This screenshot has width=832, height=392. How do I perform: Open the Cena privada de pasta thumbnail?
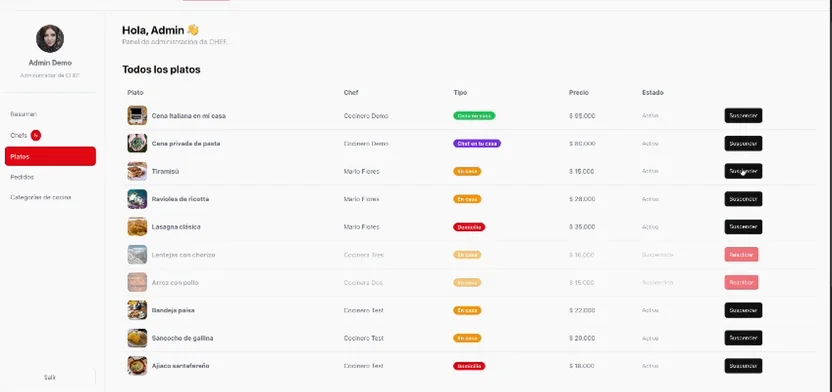tap(137, 143)
